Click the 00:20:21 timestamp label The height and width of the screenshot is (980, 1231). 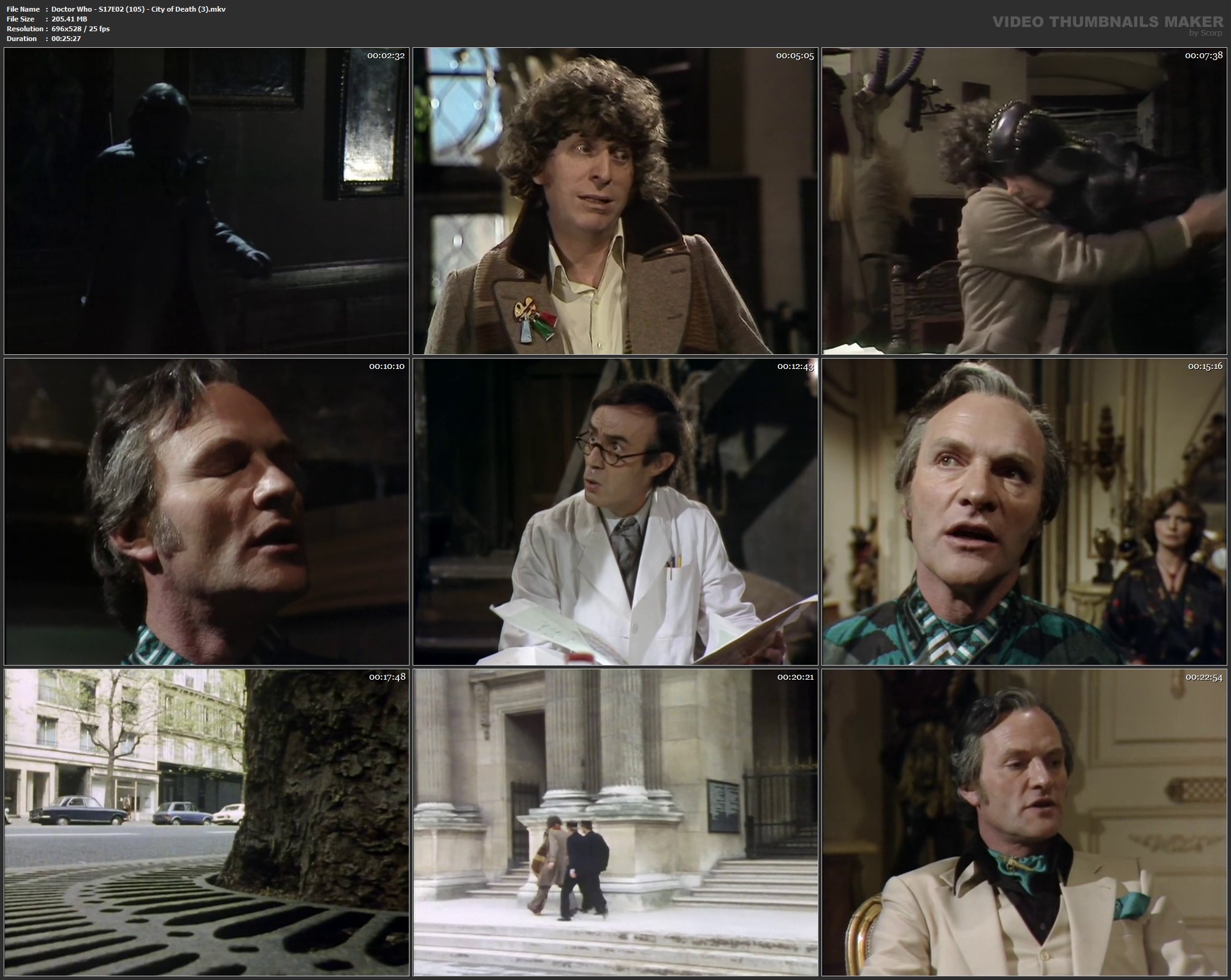[x=795, y=677]
